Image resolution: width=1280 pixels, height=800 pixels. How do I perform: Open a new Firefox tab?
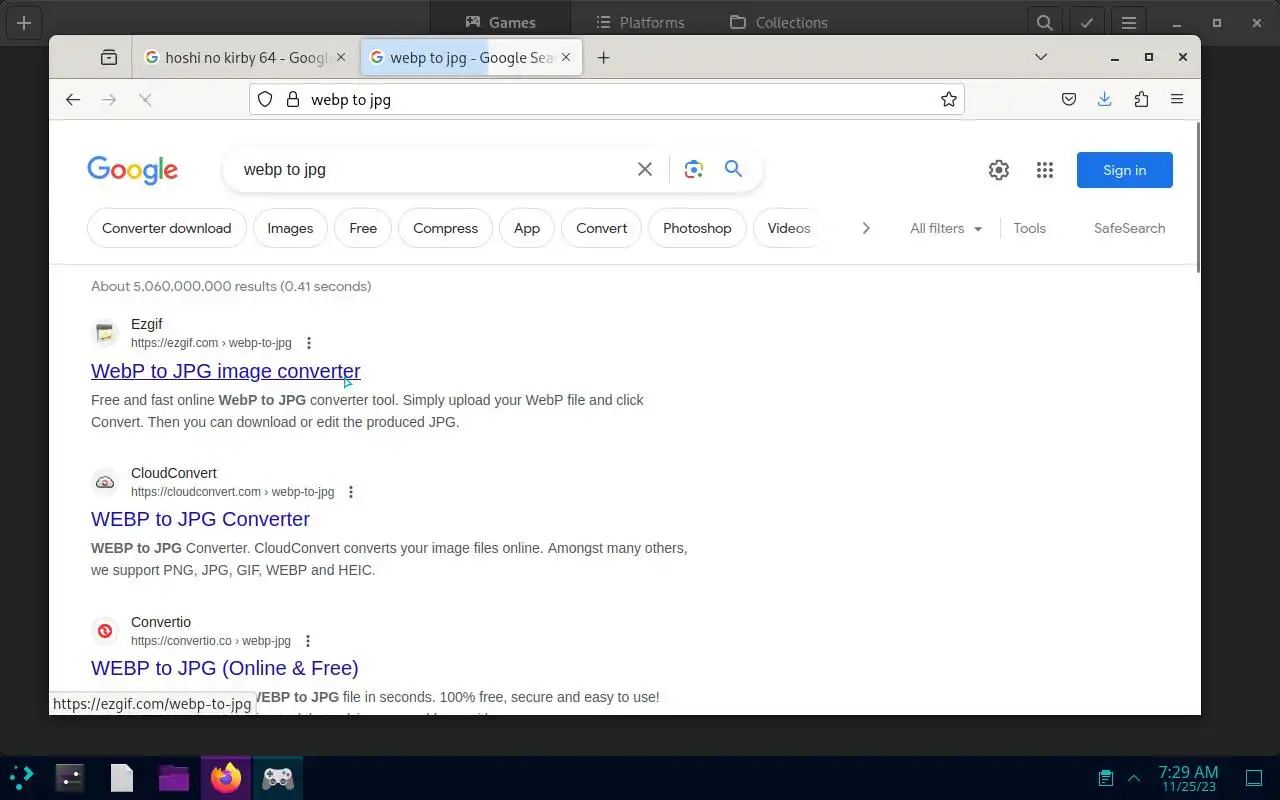click(603, 57)
